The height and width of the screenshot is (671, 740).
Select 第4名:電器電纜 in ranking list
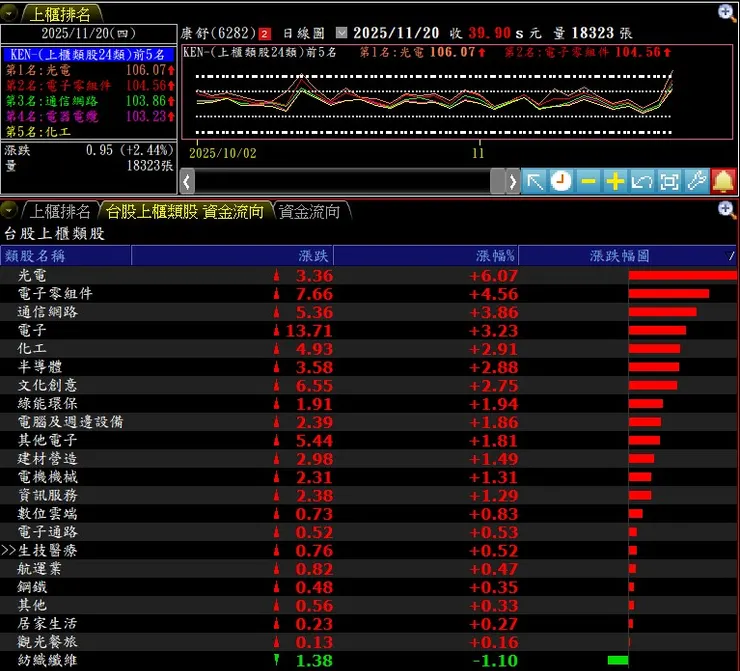(90, 116)
